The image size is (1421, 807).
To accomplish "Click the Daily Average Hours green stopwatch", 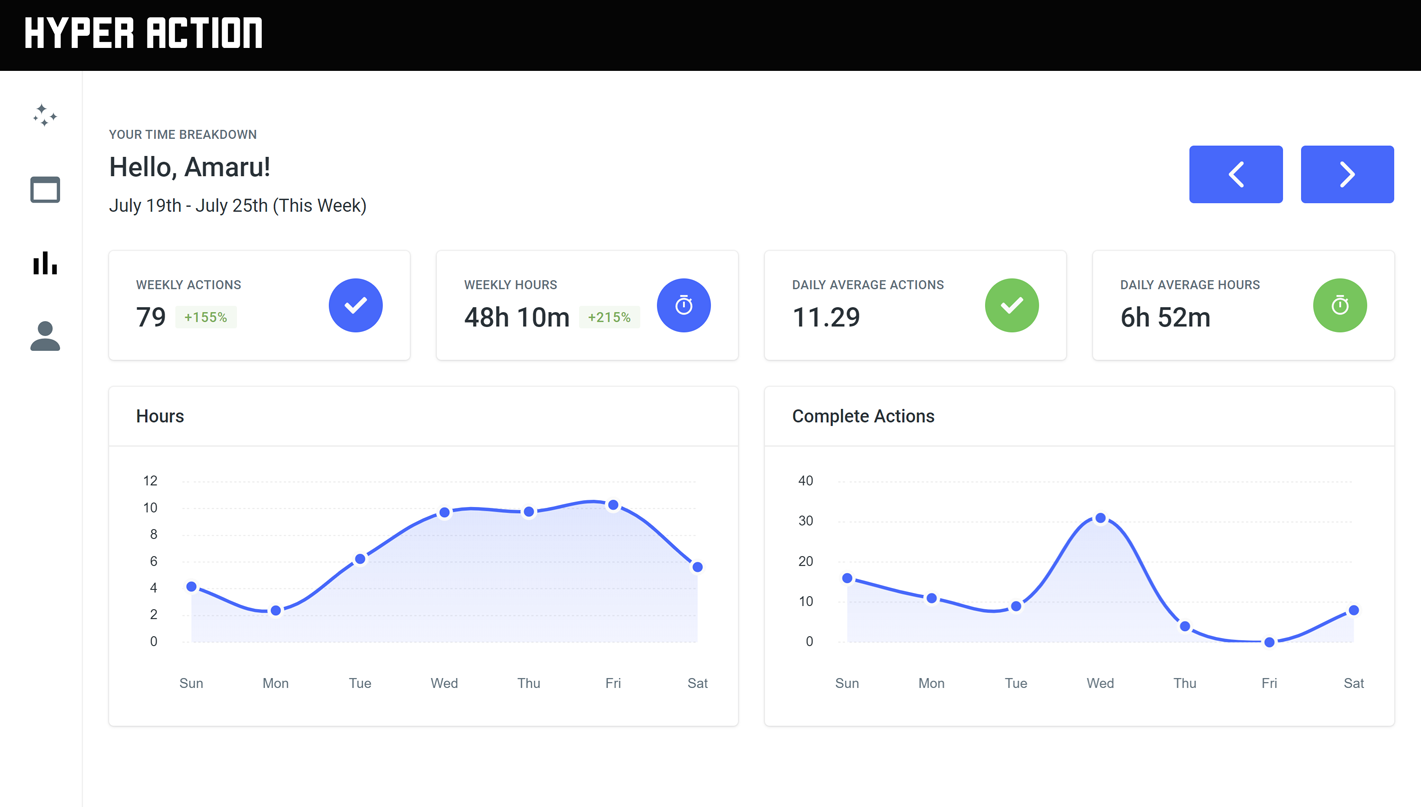I will click(1340, 305).
